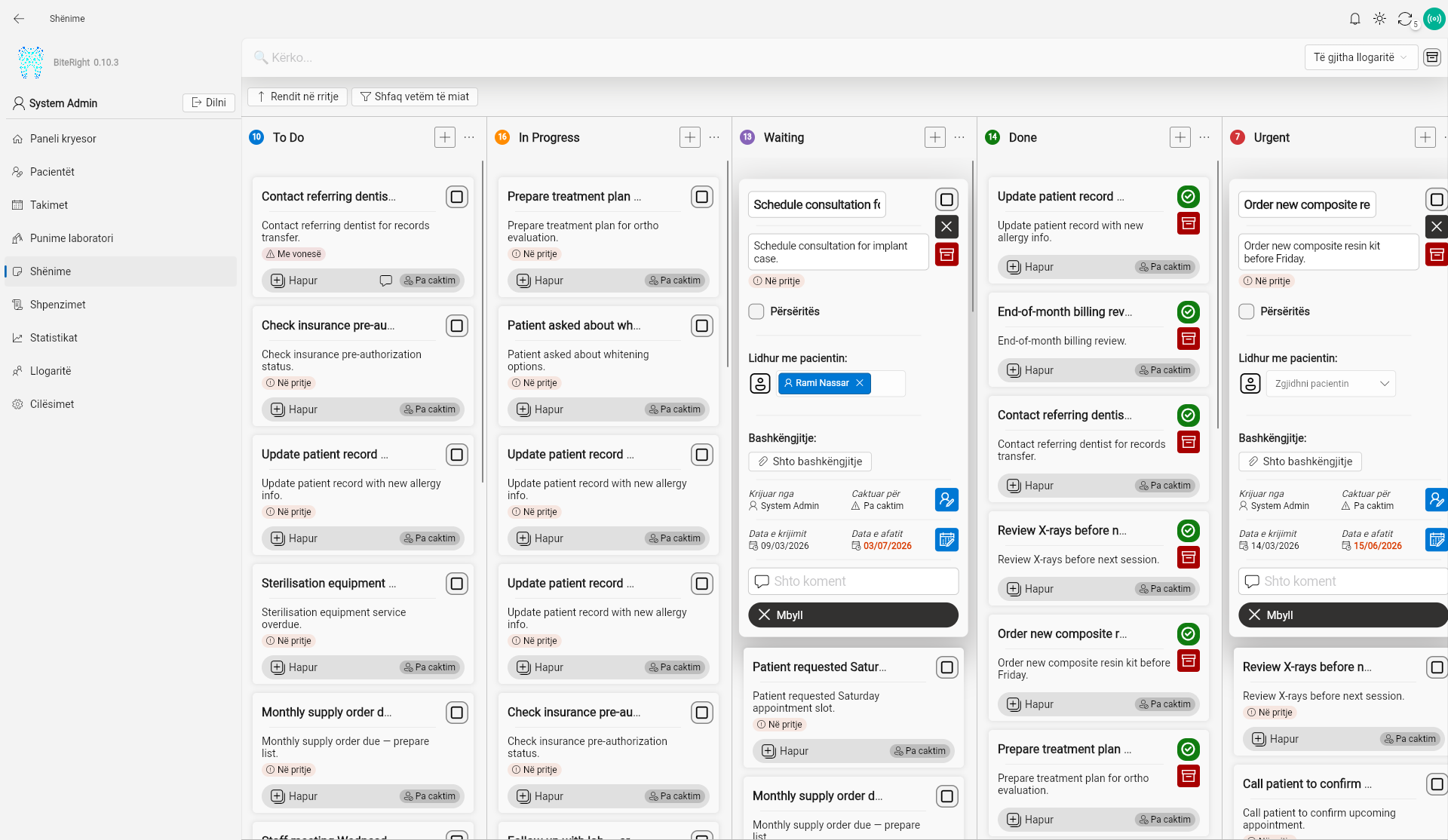Archive the Done Update patient record card
The height and width of the screenshot is (840, 1448).
coord(1189,223)
